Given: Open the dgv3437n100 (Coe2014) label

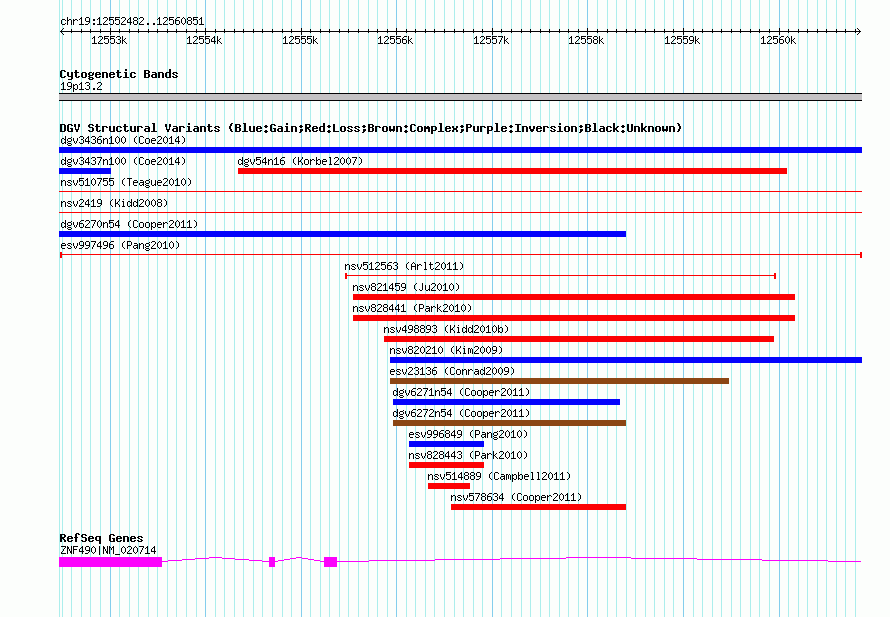Looking at the screenshot, I should click(x=123, y=161).
